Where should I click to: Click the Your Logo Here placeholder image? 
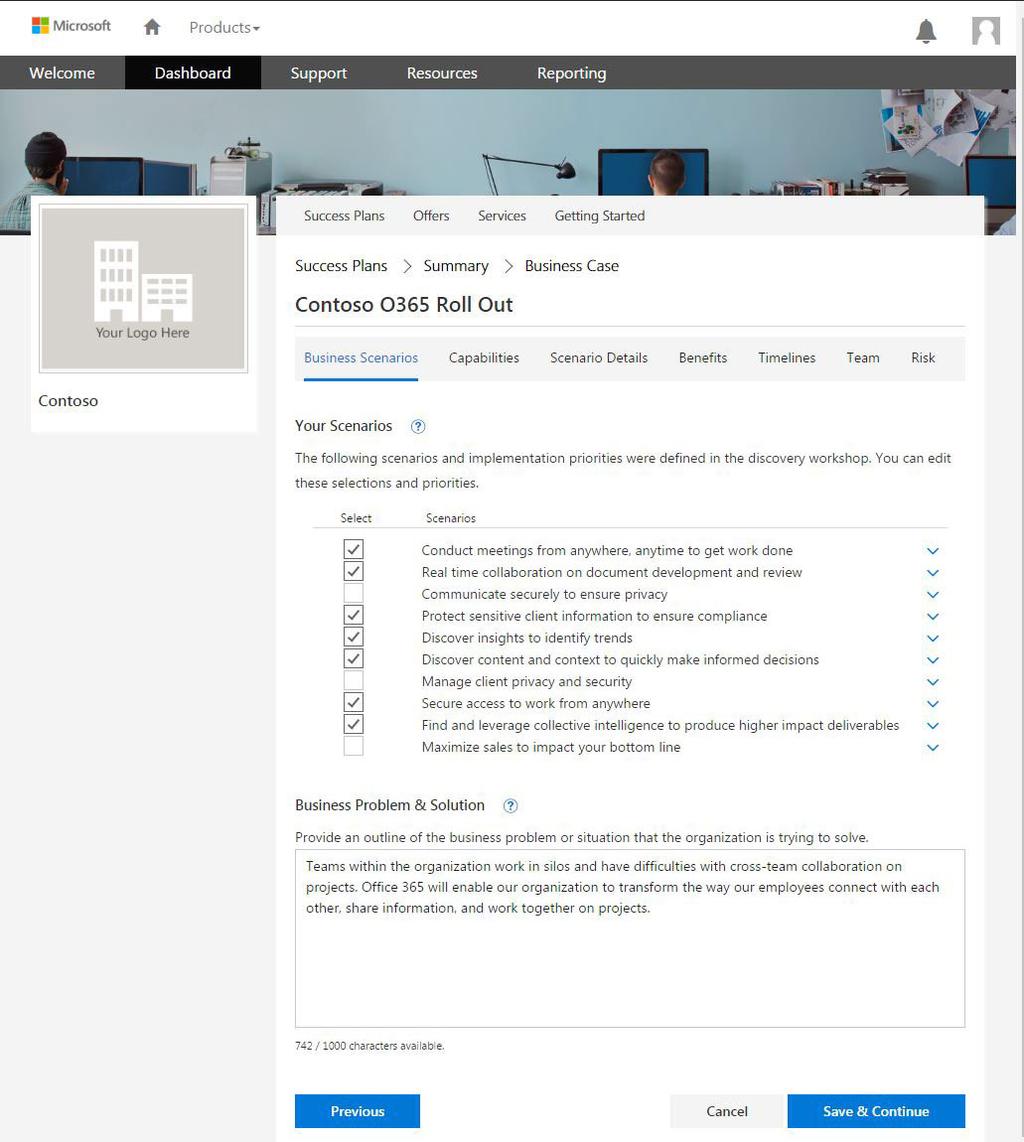(143, 288)
